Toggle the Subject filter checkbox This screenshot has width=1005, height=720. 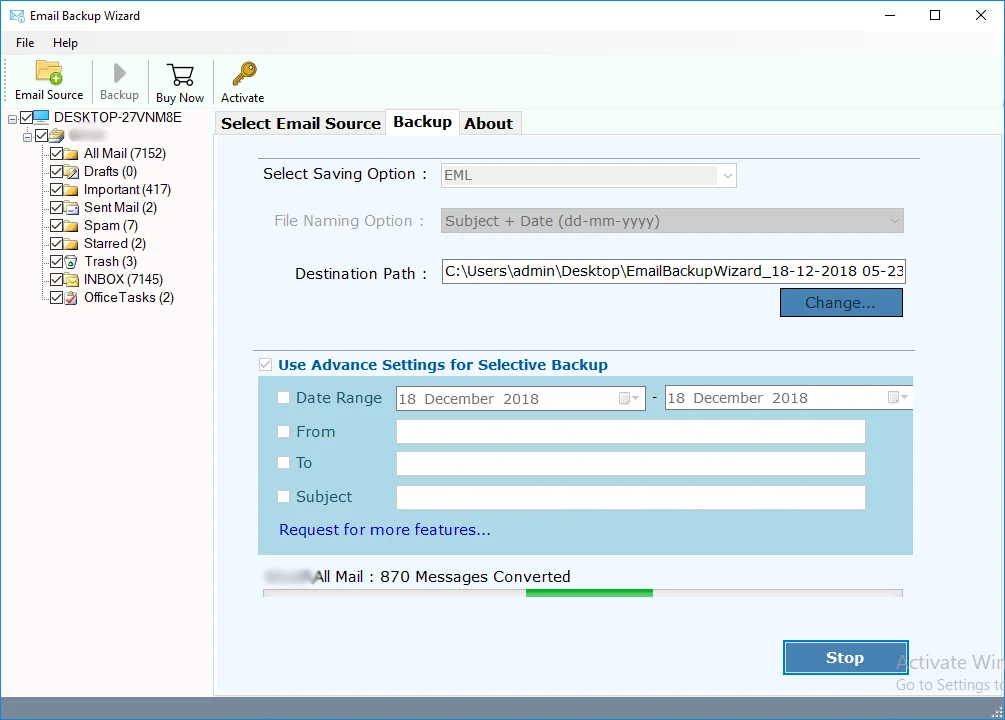click(284, 497)
